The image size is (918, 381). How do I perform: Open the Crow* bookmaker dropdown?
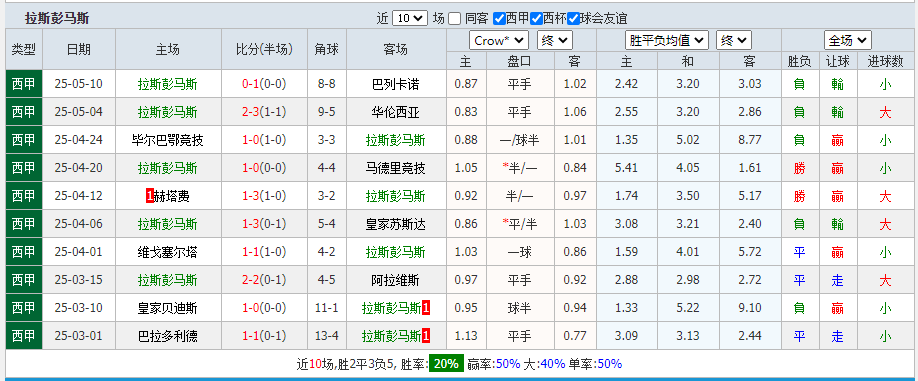tap(499, 40)
